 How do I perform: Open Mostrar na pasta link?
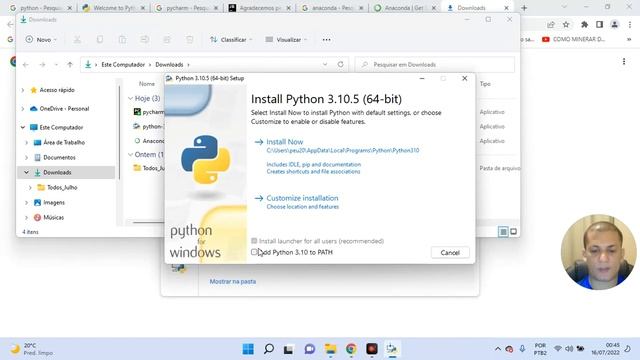233,281
